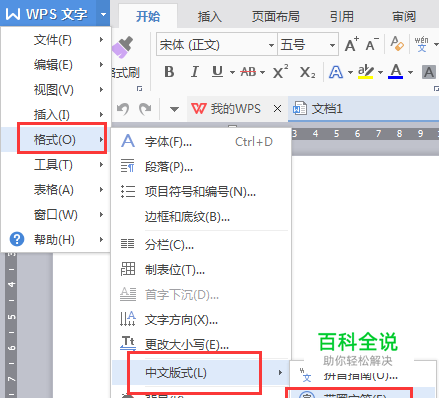Choose 文字方向(X)... text direction entry
This screenshot has width=439, height=398.
click(x=201, y=320)
